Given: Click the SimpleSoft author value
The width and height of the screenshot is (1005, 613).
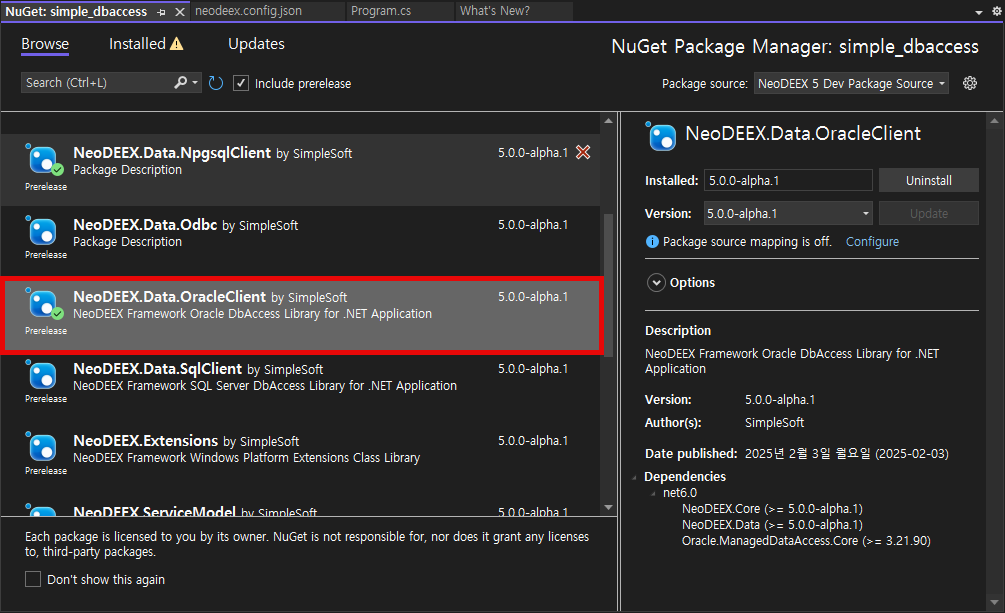Looking at the screenshot, I should (774, 423).
